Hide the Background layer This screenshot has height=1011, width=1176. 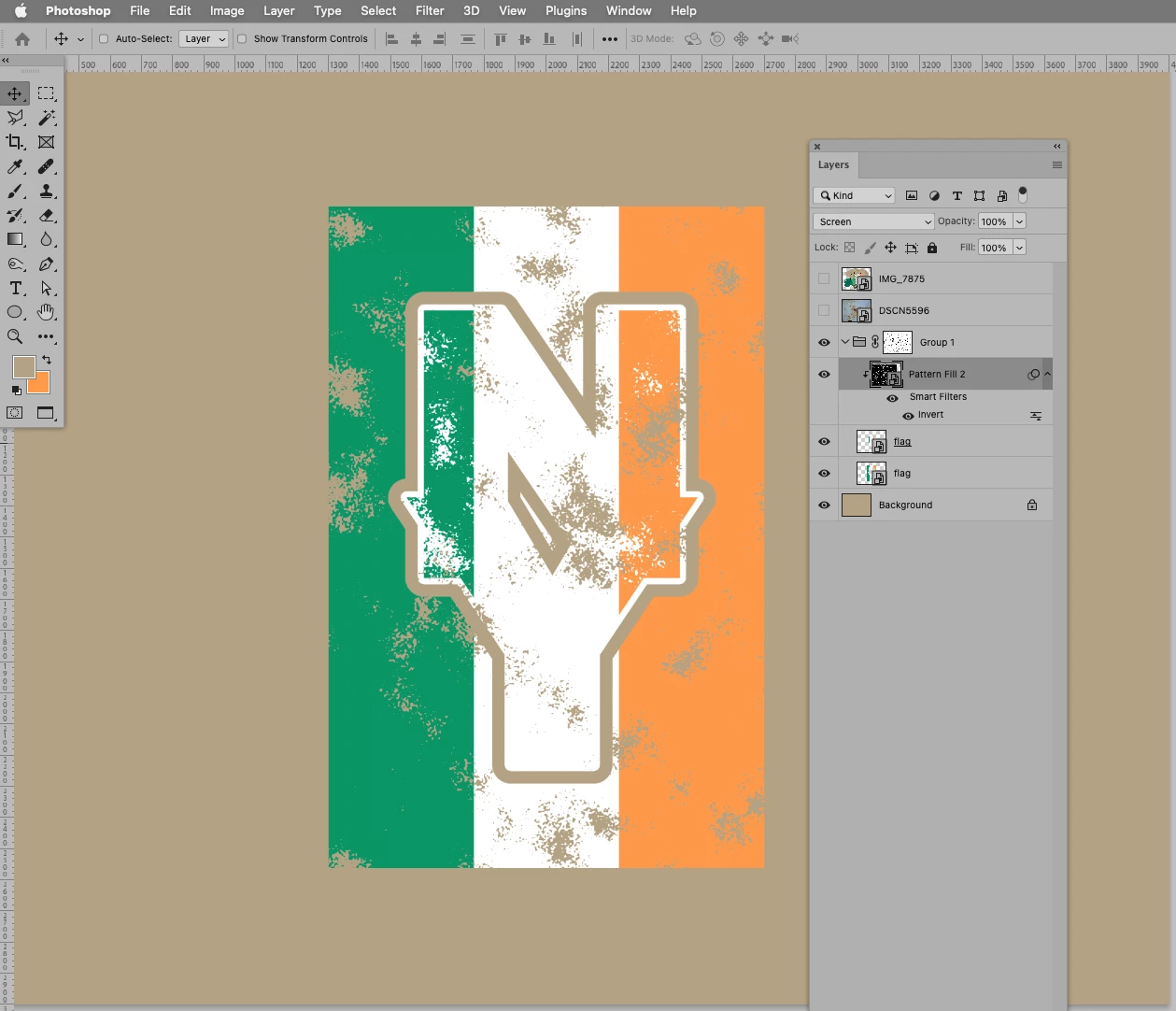point(824,505)
